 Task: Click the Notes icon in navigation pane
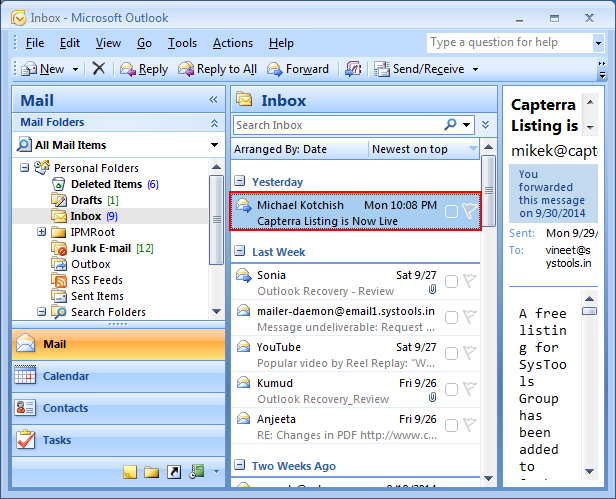coord(130,471)
